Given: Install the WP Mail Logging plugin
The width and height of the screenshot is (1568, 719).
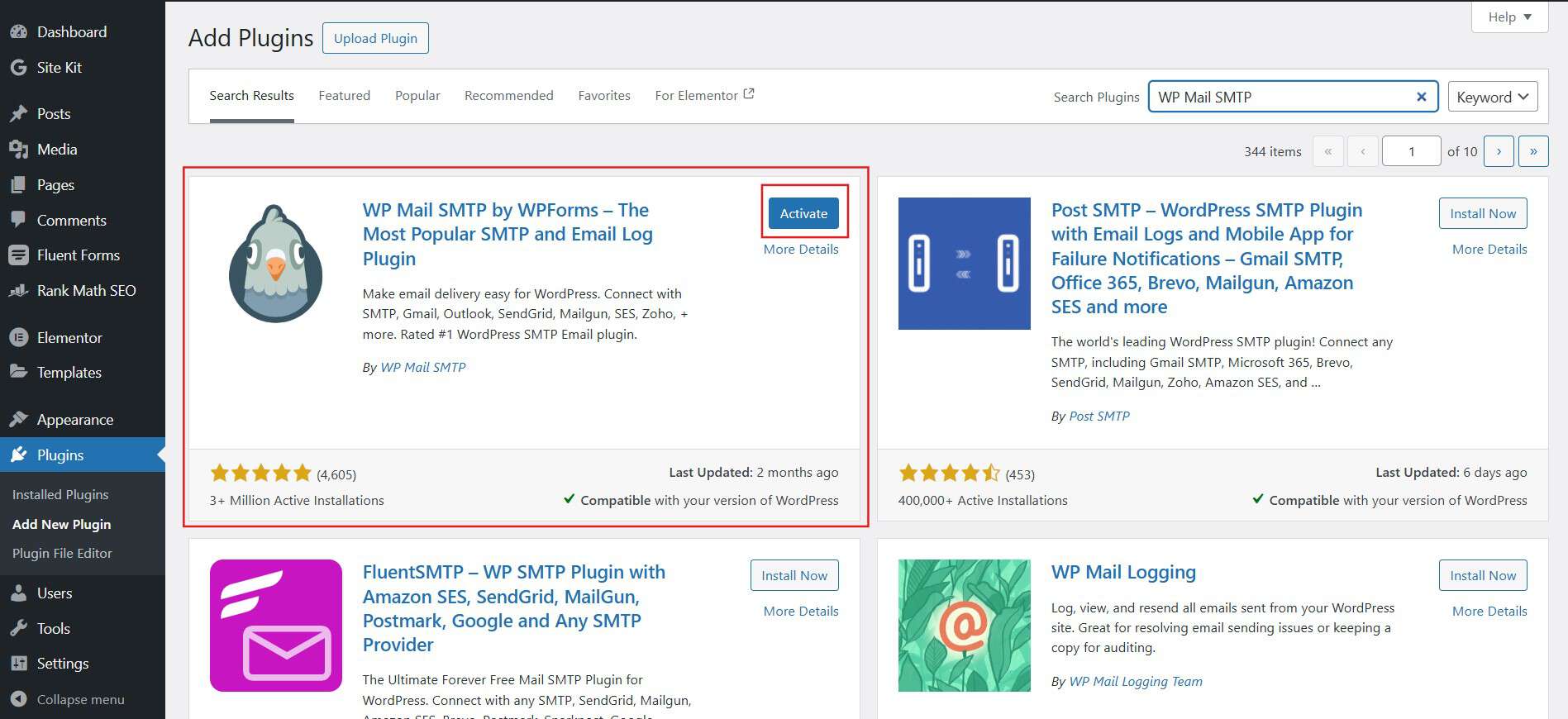Looking at the screenshot, I should [1483, 575].
